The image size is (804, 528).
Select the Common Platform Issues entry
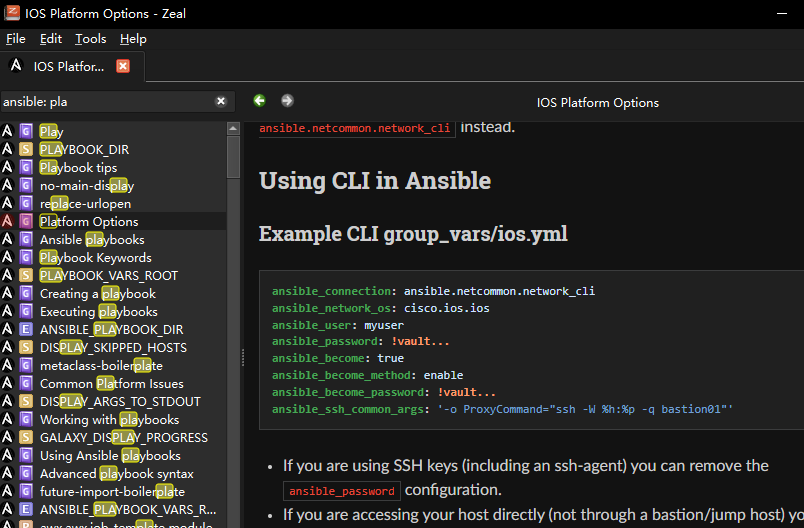(x=113, y=383)
